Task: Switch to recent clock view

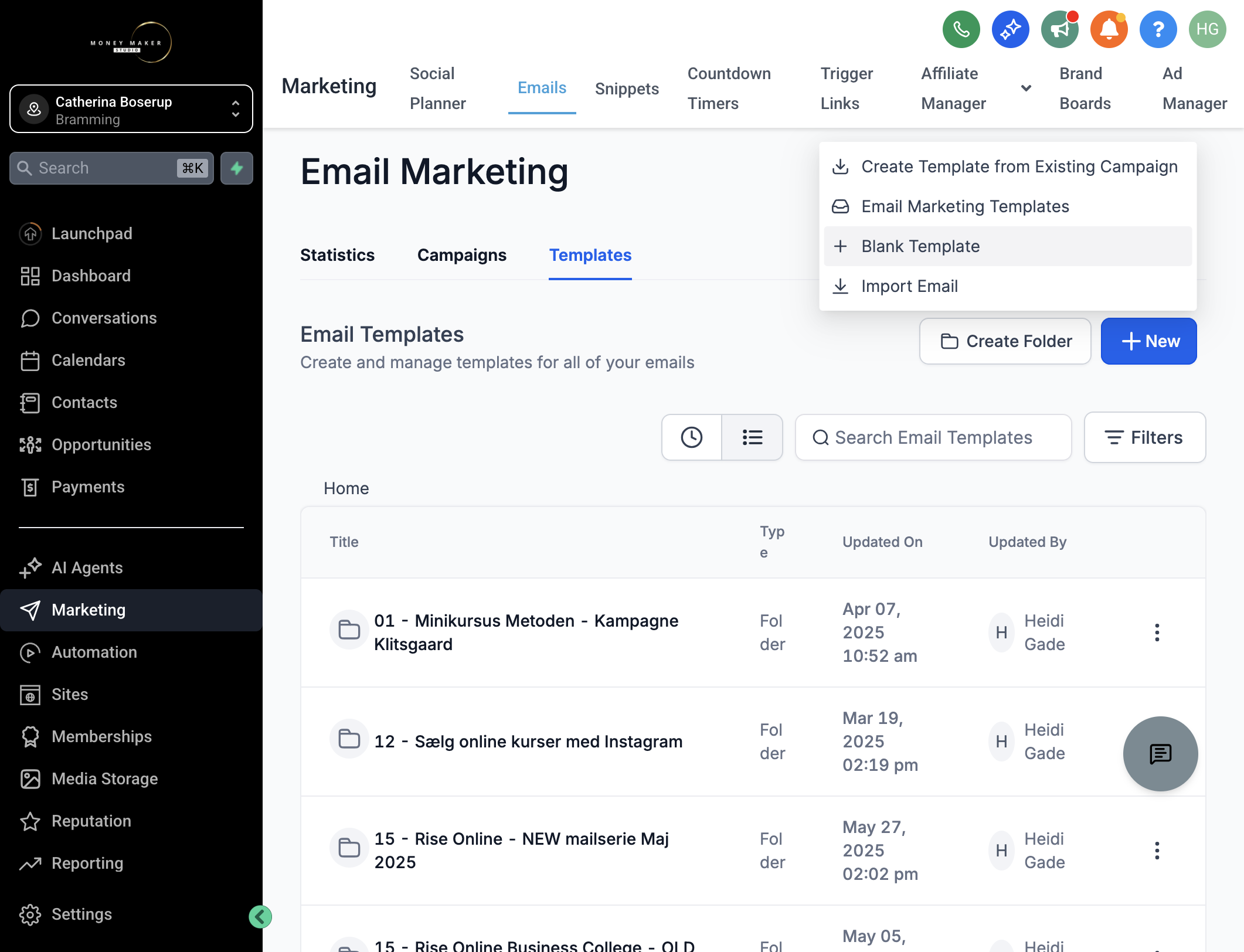Action: (692, 437)
